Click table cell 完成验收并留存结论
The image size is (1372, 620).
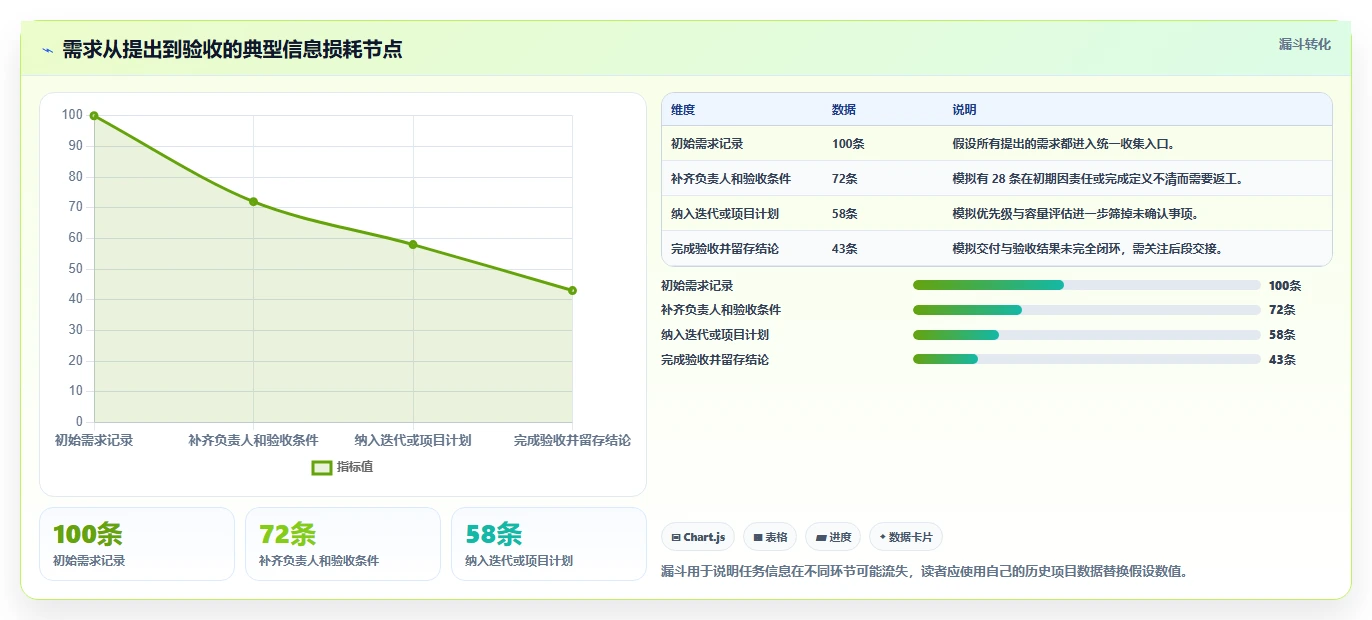point(725,249)
